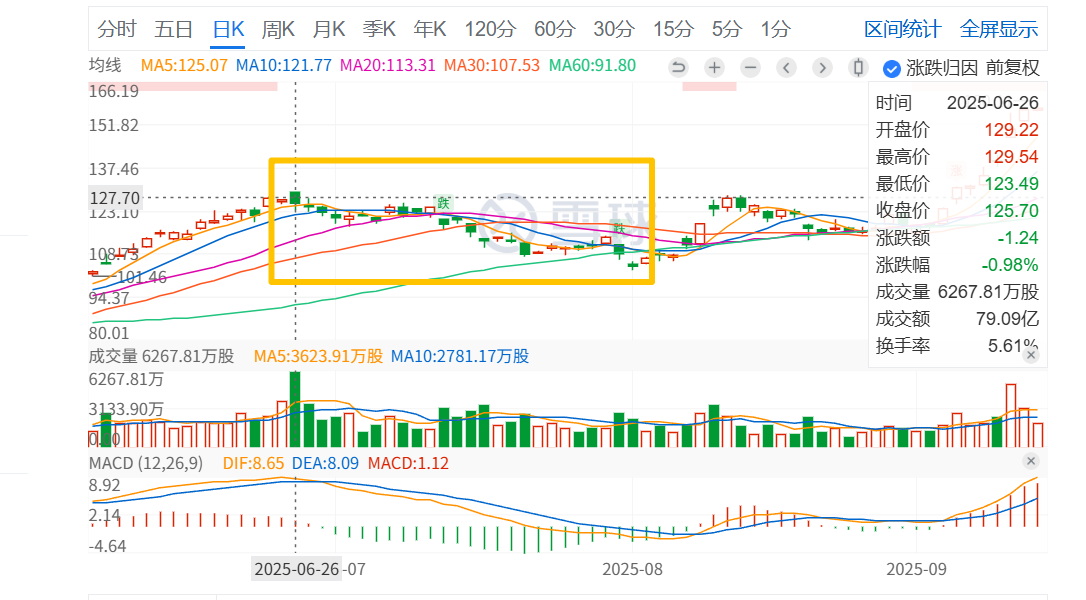This screenshot has width=1086, height=600.
Task: Close the MACD indicator panel
Action: tap(1031, 461)
